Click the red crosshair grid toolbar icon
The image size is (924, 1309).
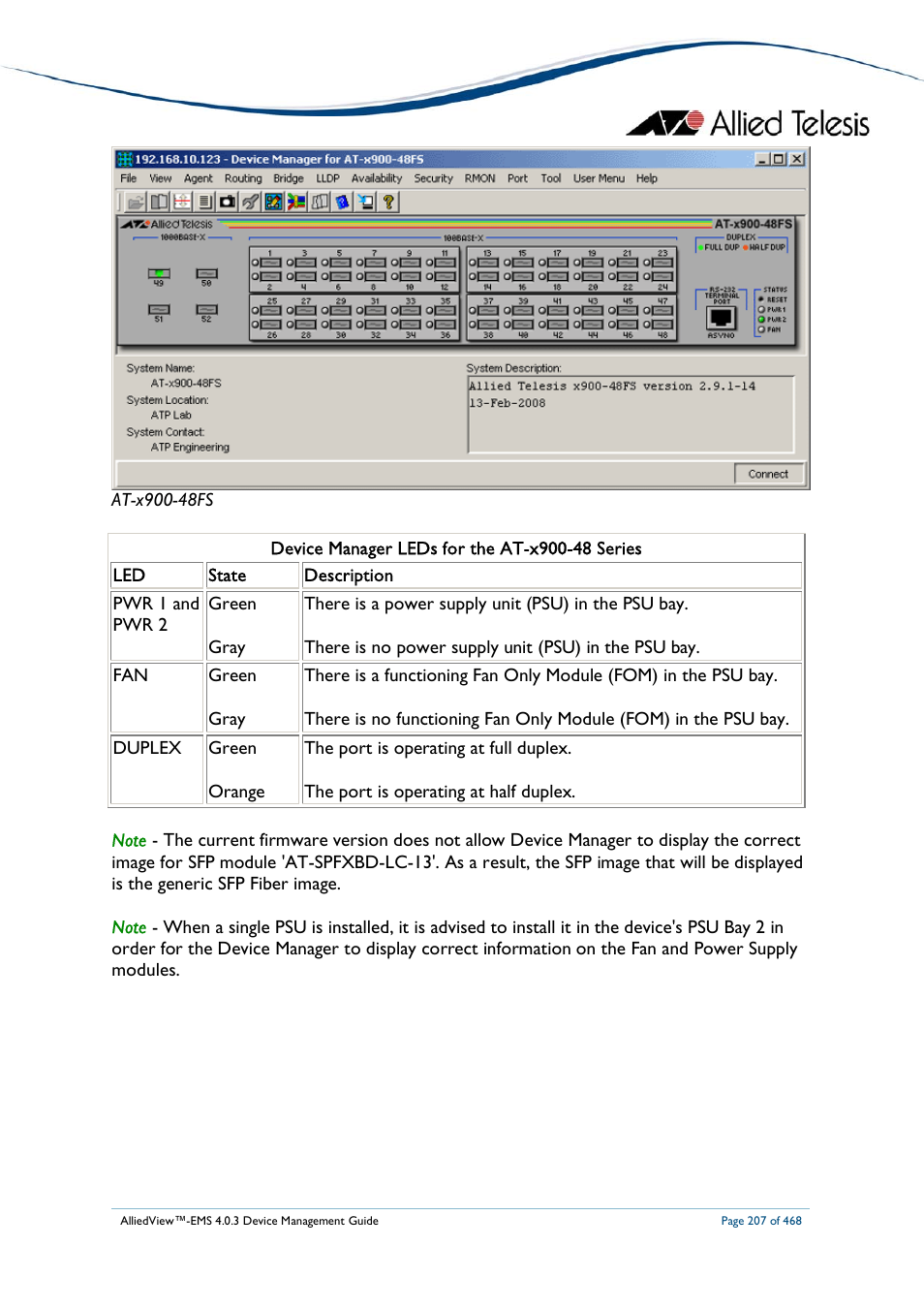182,203
